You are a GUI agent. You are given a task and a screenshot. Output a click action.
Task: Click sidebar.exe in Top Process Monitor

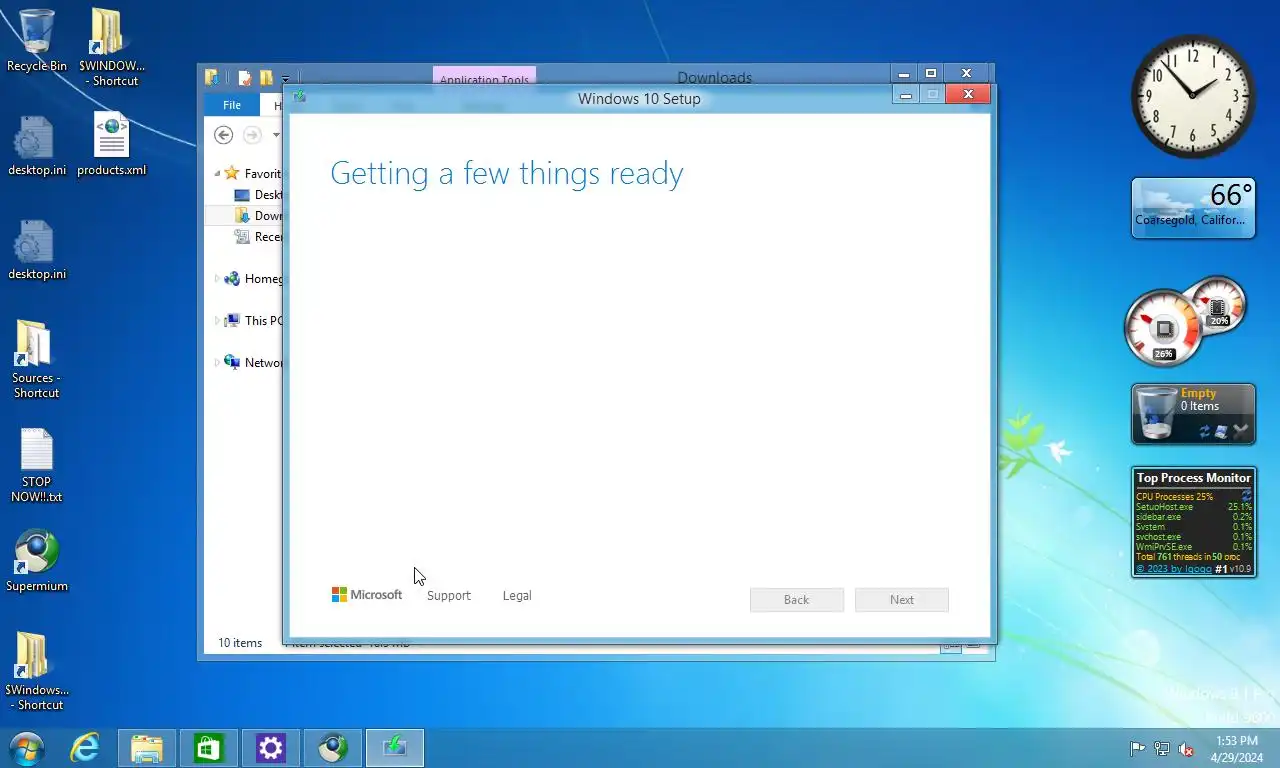coord(1158,517)
